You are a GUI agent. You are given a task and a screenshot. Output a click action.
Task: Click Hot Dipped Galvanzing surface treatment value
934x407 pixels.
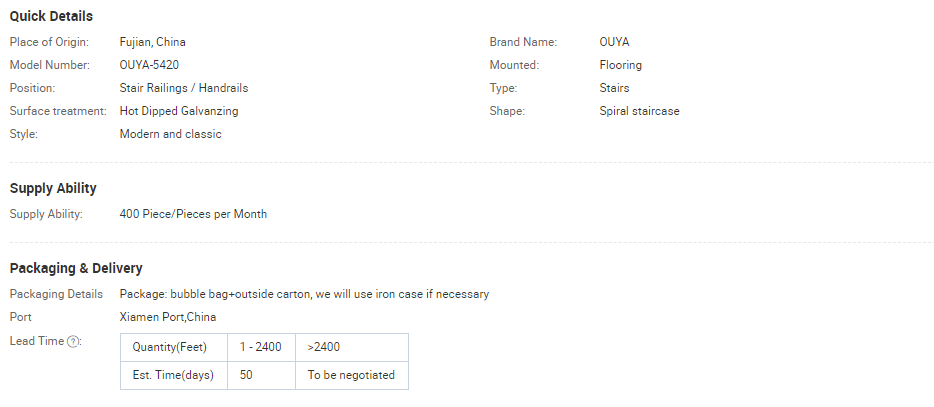coord(179,111)
